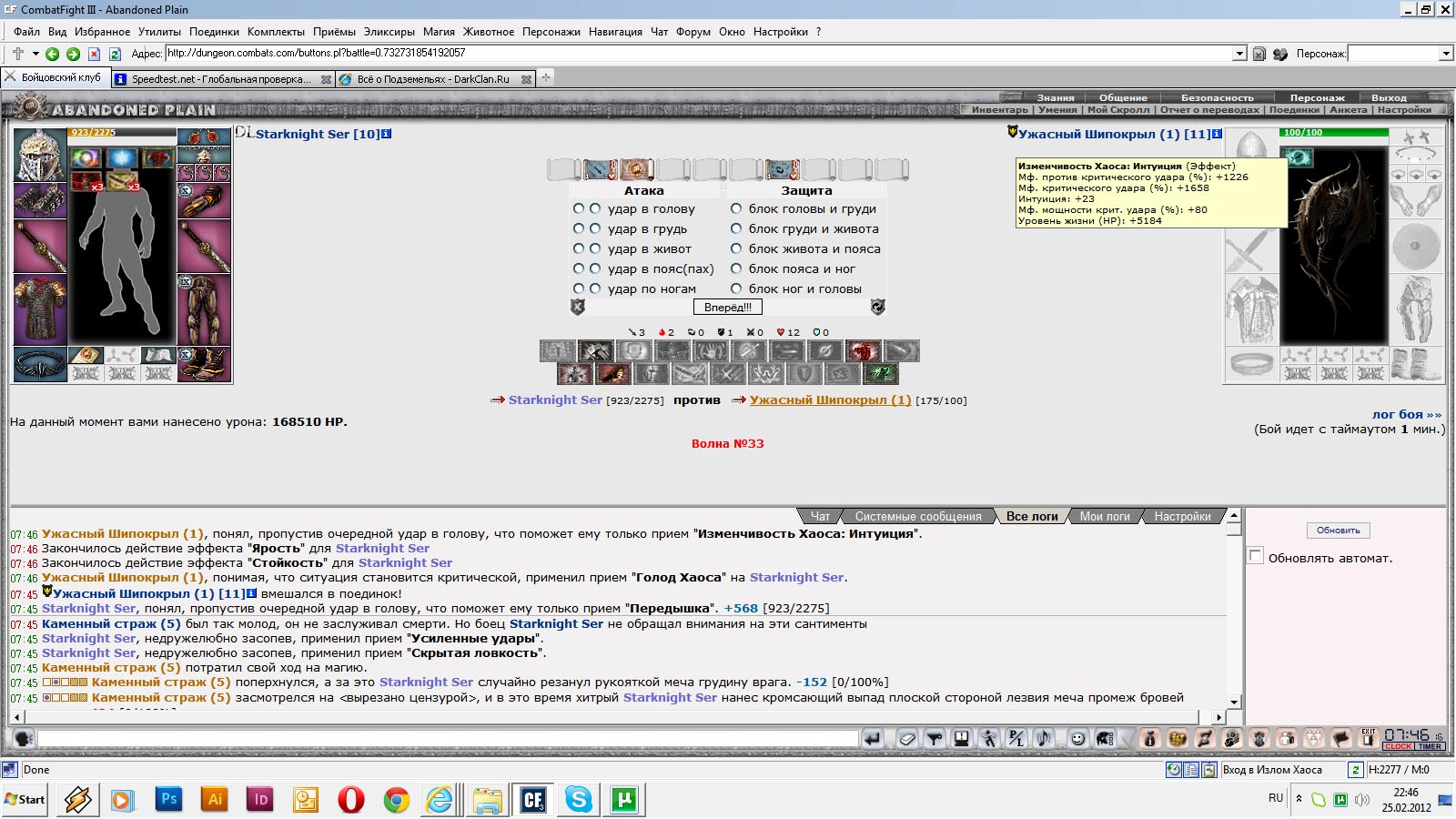The image size is (1456, 819).
Task: Expand лог боя »» link
Action: coord(1407,414)
